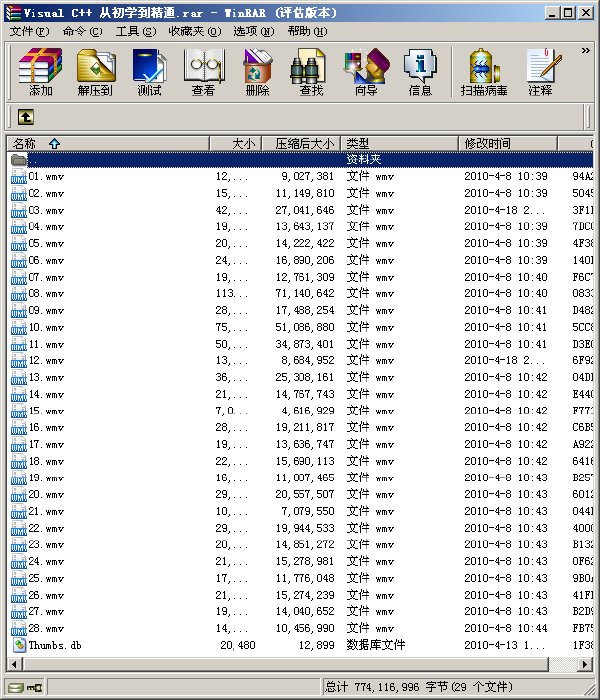
Task: Expand the toolbar overflow chevron
Action: (585, 50)
